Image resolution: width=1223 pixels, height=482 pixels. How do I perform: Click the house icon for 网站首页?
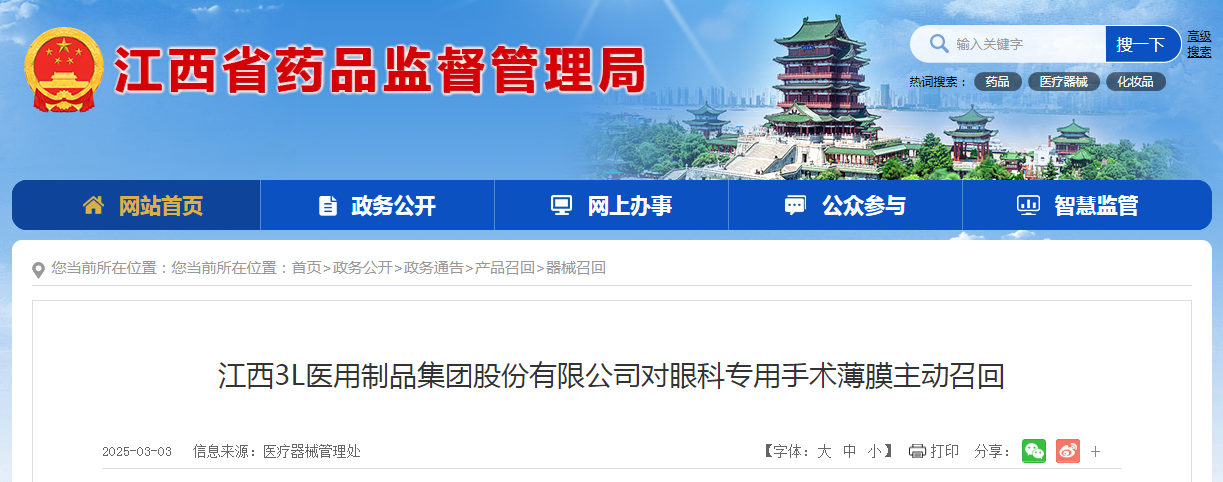93,205
